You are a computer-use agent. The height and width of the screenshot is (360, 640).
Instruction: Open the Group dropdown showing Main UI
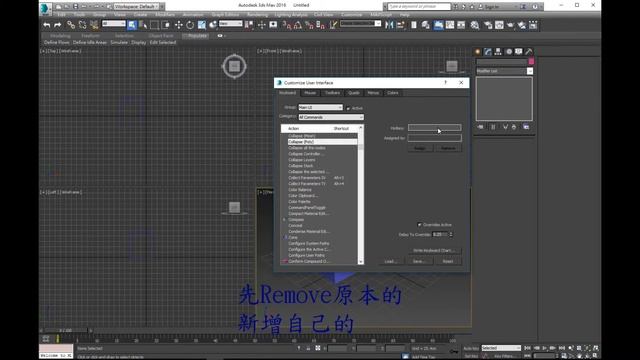(x=320, y=107)
